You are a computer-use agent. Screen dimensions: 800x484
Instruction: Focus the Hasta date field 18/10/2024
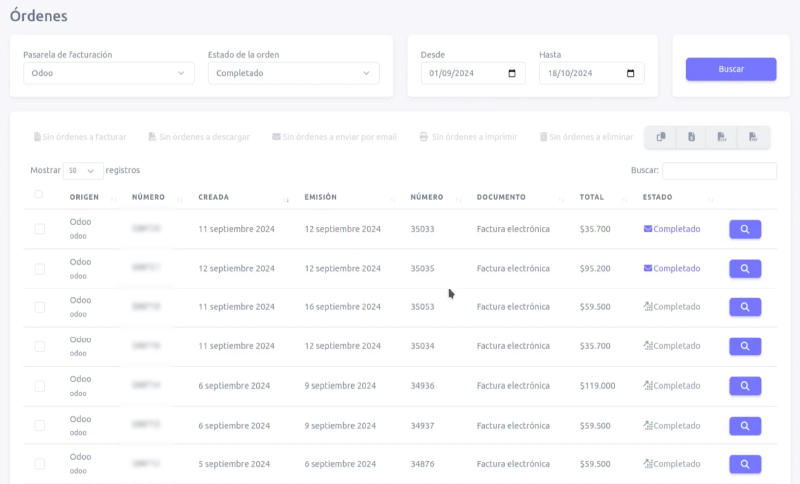(x=592, y=73)
